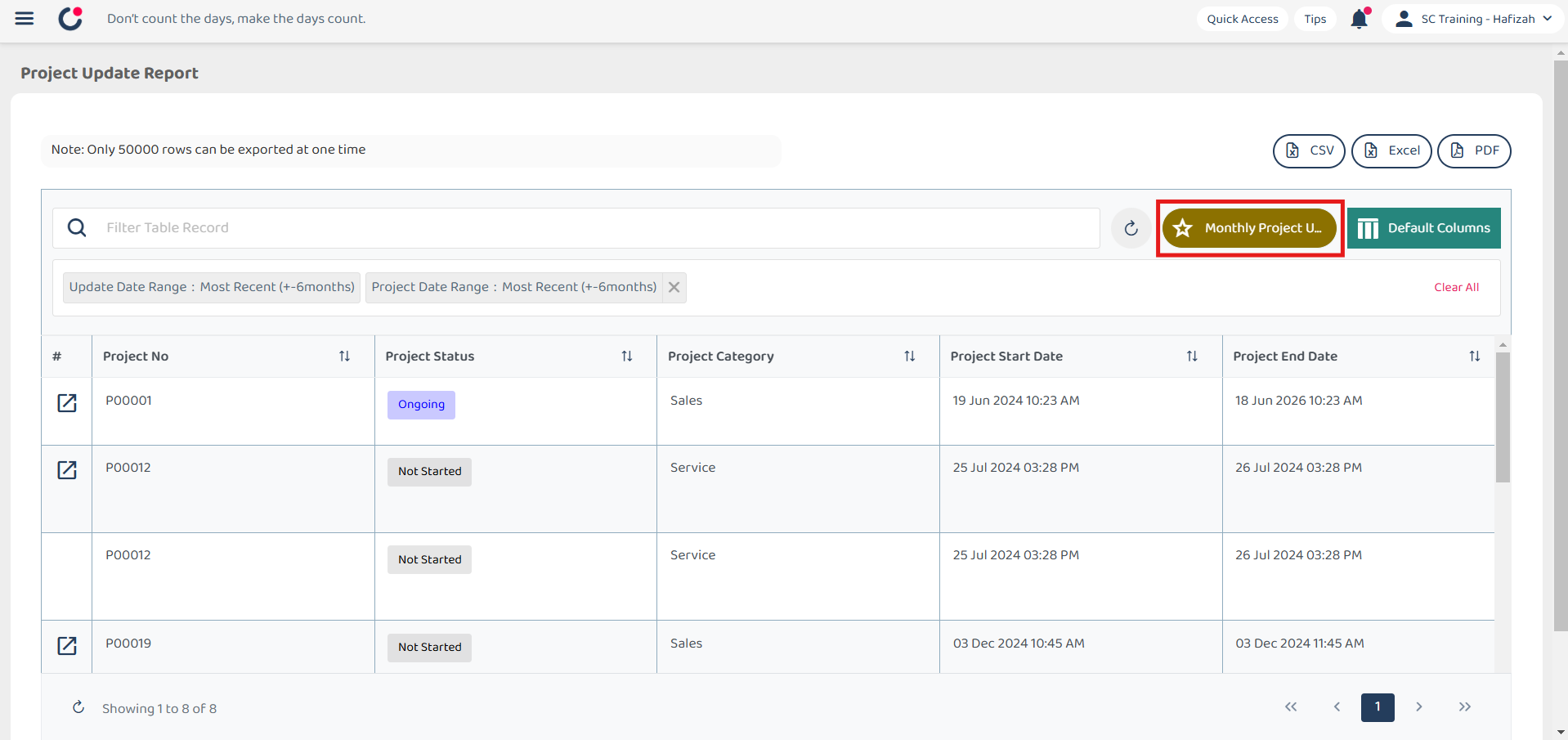Go to the next page
Viewport: 1568px width, 740px height.
[x=1419, y=707]
